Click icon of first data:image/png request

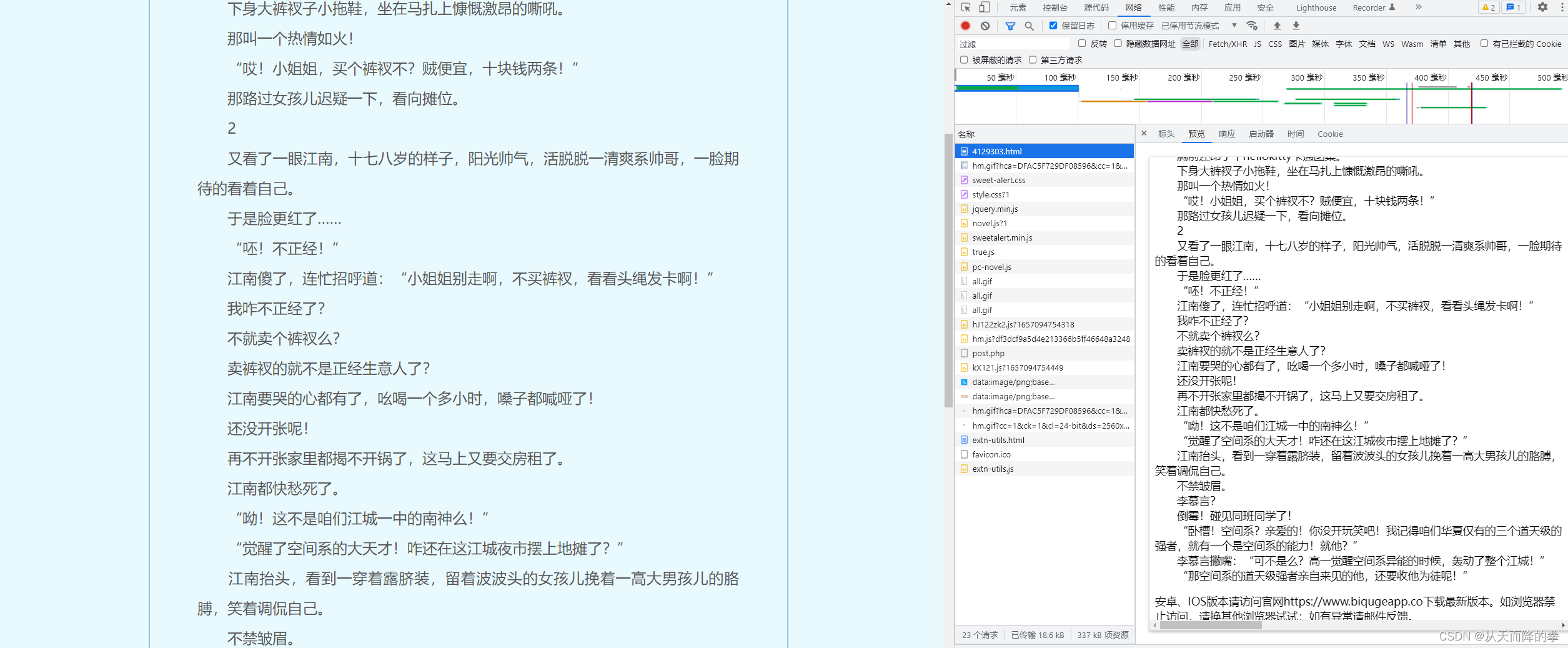964,382
